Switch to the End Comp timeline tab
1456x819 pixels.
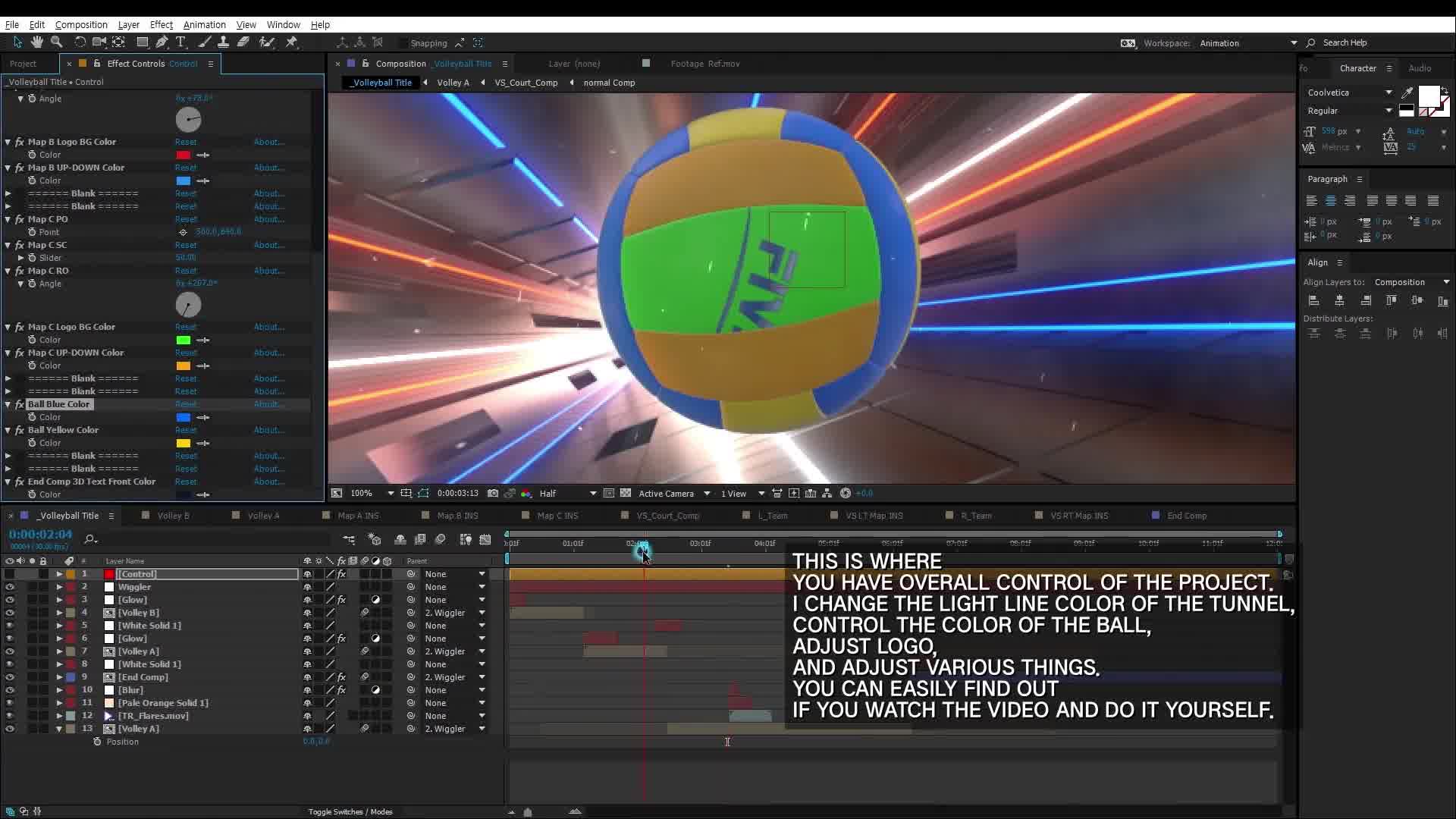click(1187, 516)
